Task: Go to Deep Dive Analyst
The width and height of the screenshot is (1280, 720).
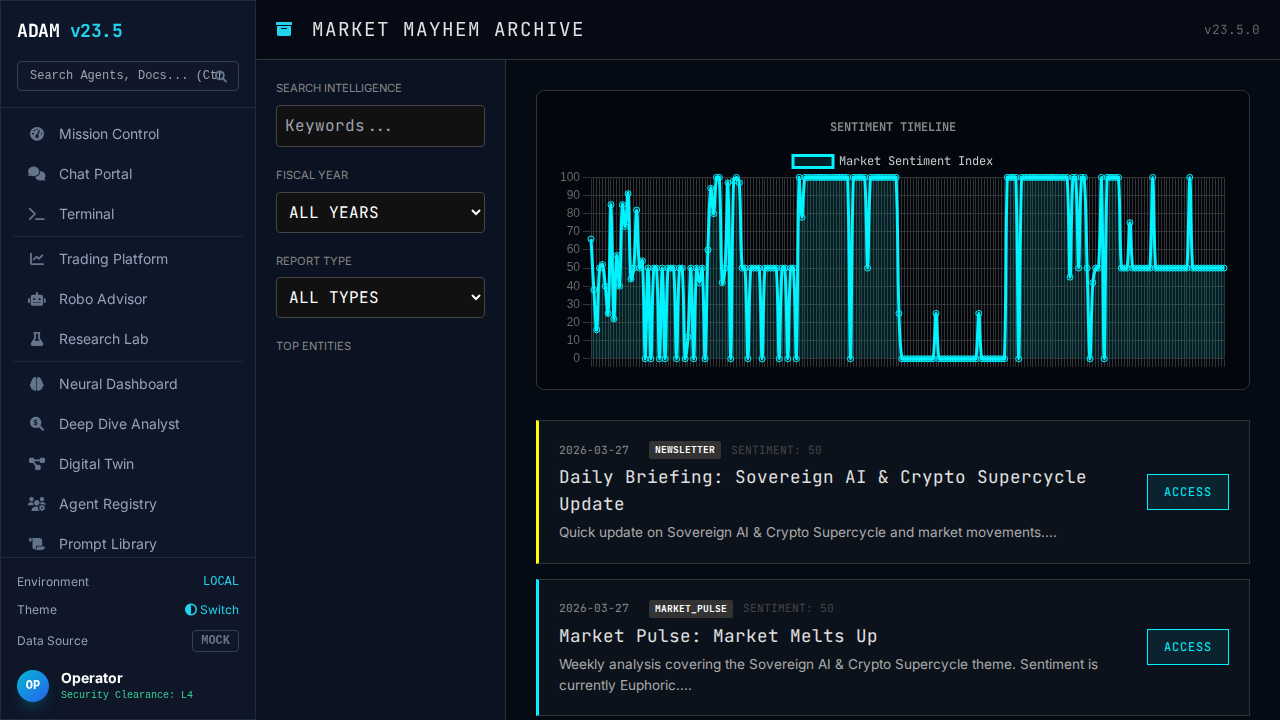Action: (119, 424)
